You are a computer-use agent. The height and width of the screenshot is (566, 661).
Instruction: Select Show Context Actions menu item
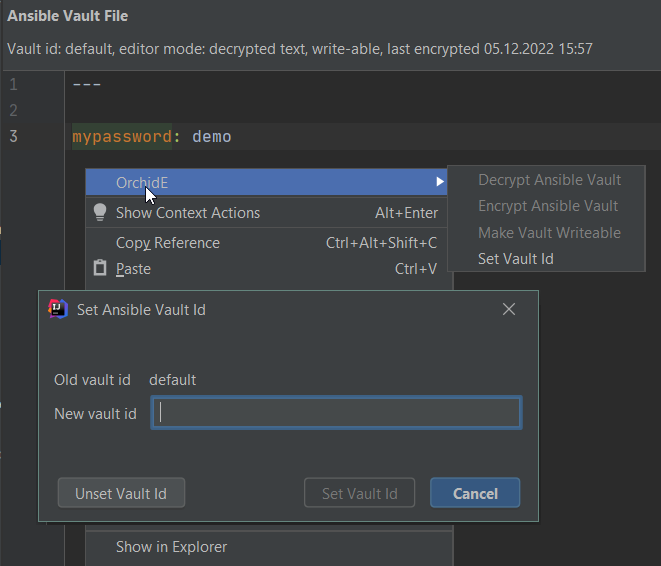point(266,213)
